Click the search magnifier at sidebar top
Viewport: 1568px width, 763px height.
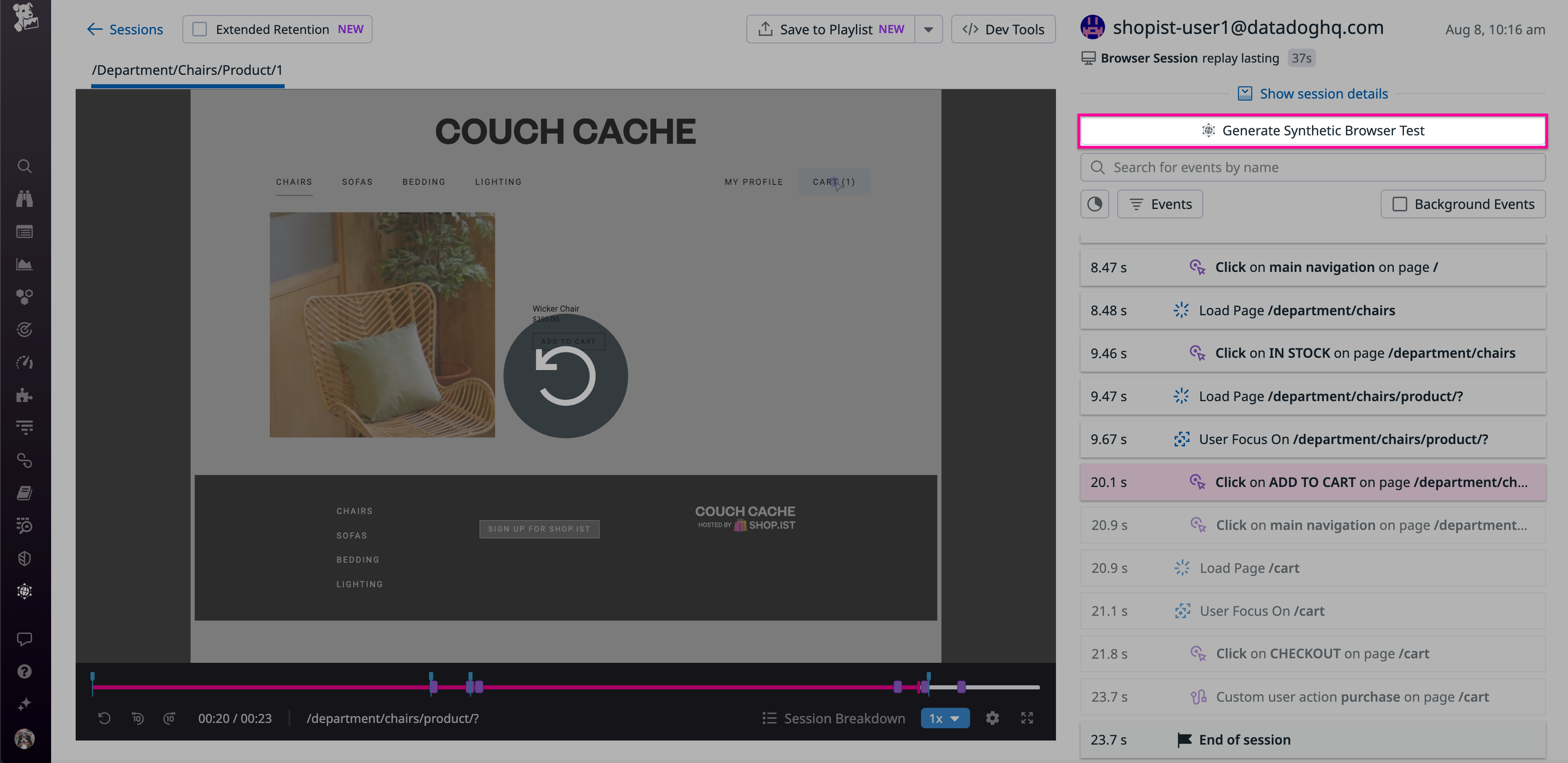(x=25, y=166)
